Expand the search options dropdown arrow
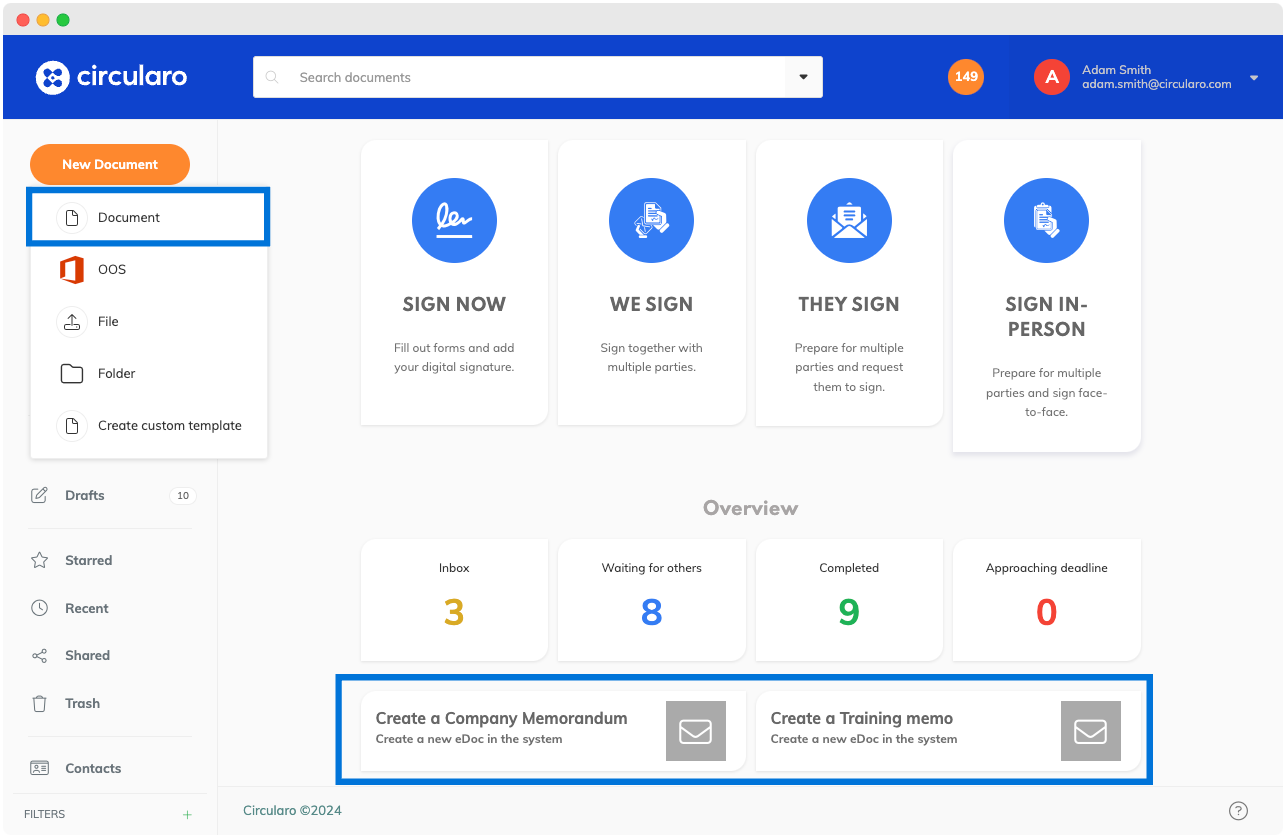Screen dimensions: 1286x838 [x=803, y=77]
